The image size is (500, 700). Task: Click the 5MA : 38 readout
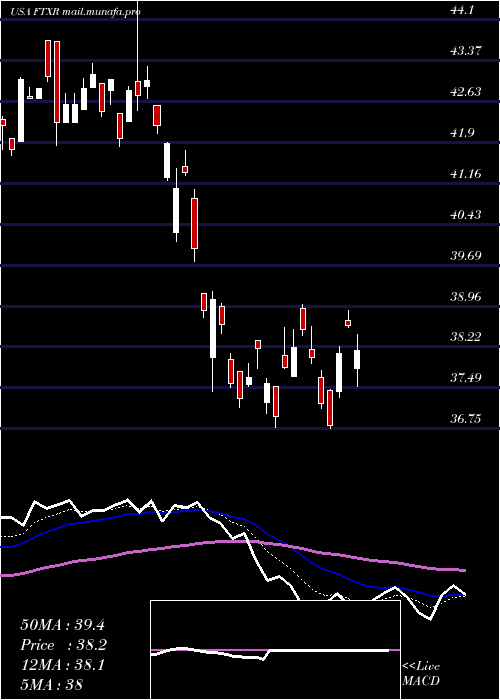click(52, 684)
